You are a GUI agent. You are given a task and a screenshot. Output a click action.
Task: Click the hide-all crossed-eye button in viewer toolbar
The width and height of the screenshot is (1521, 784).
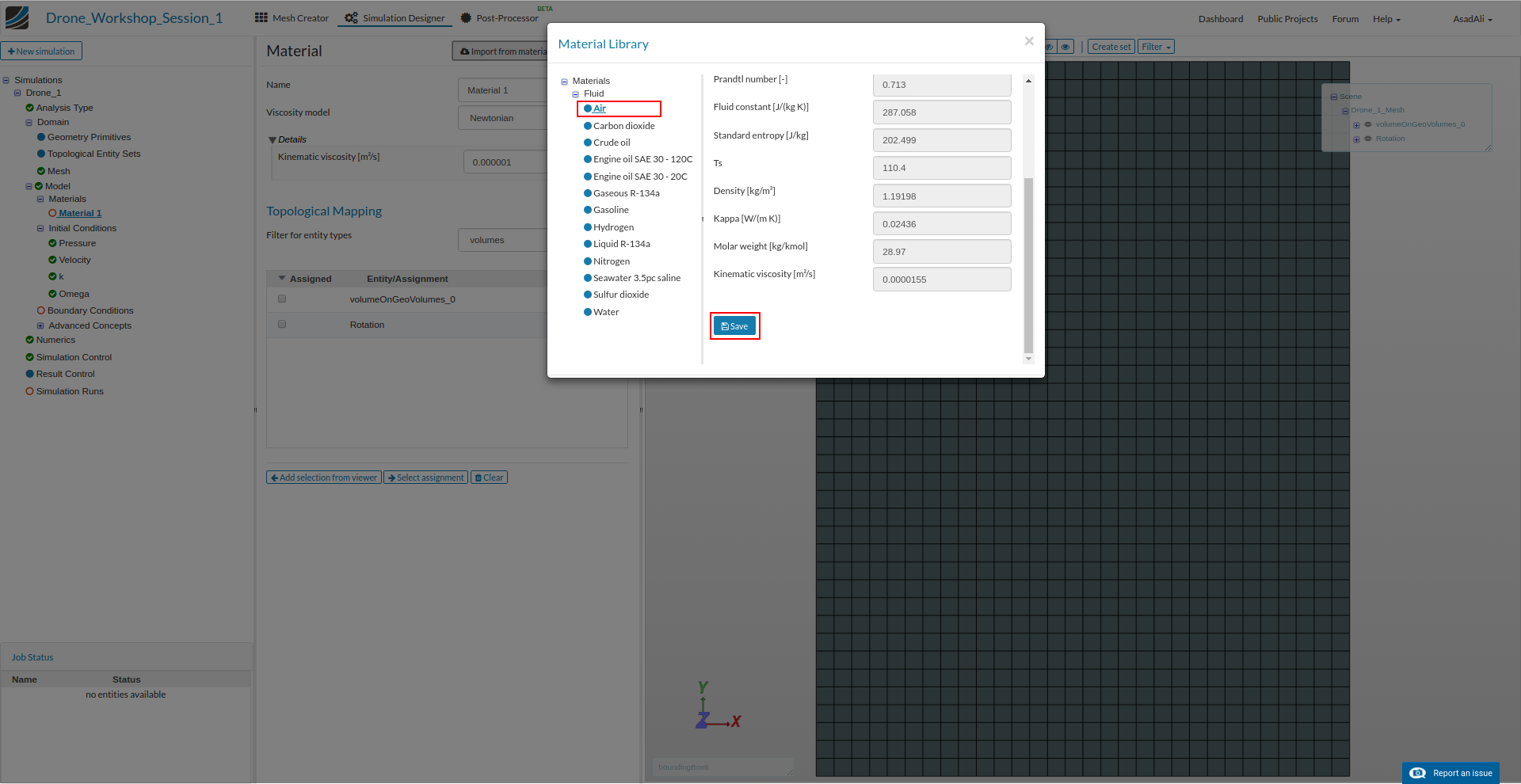coord(1050,47)
